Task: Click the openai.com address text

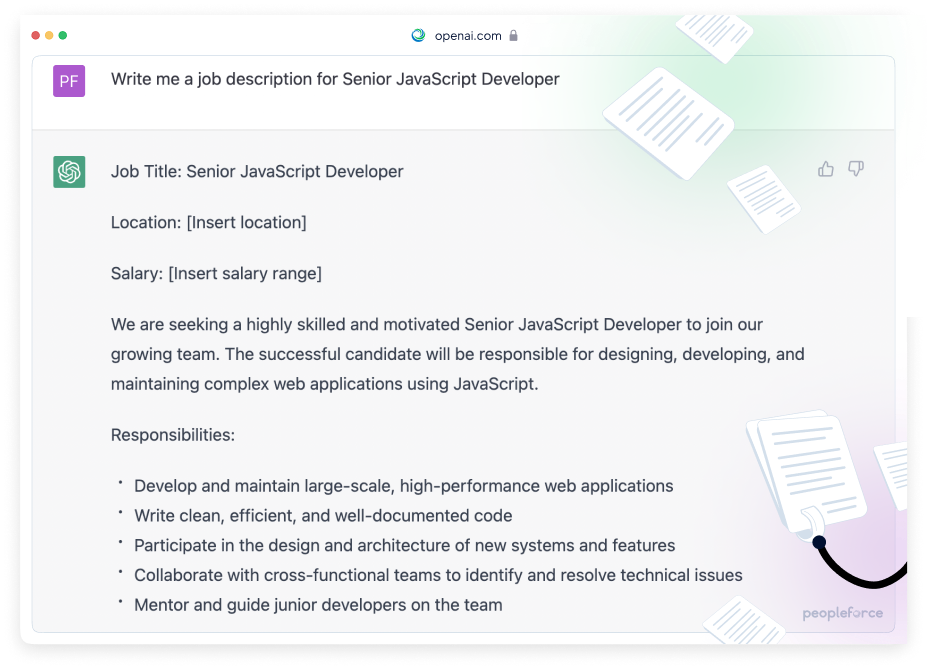Action: (x=468, y=36)
